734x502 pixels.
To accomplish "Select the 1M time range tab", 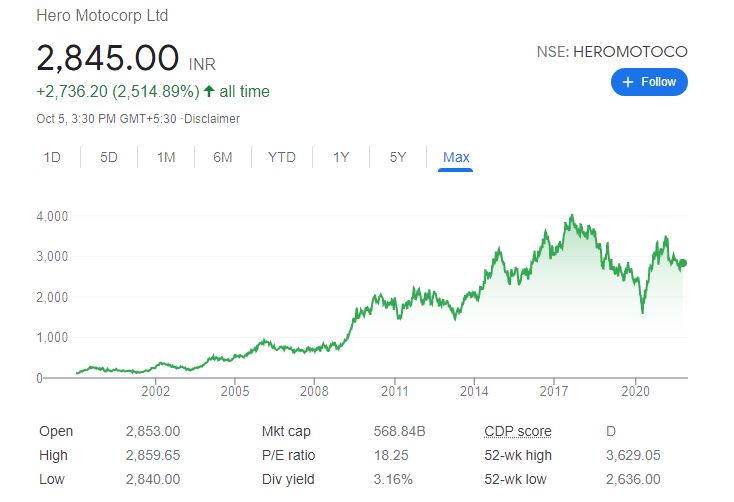I will point(166,157).
